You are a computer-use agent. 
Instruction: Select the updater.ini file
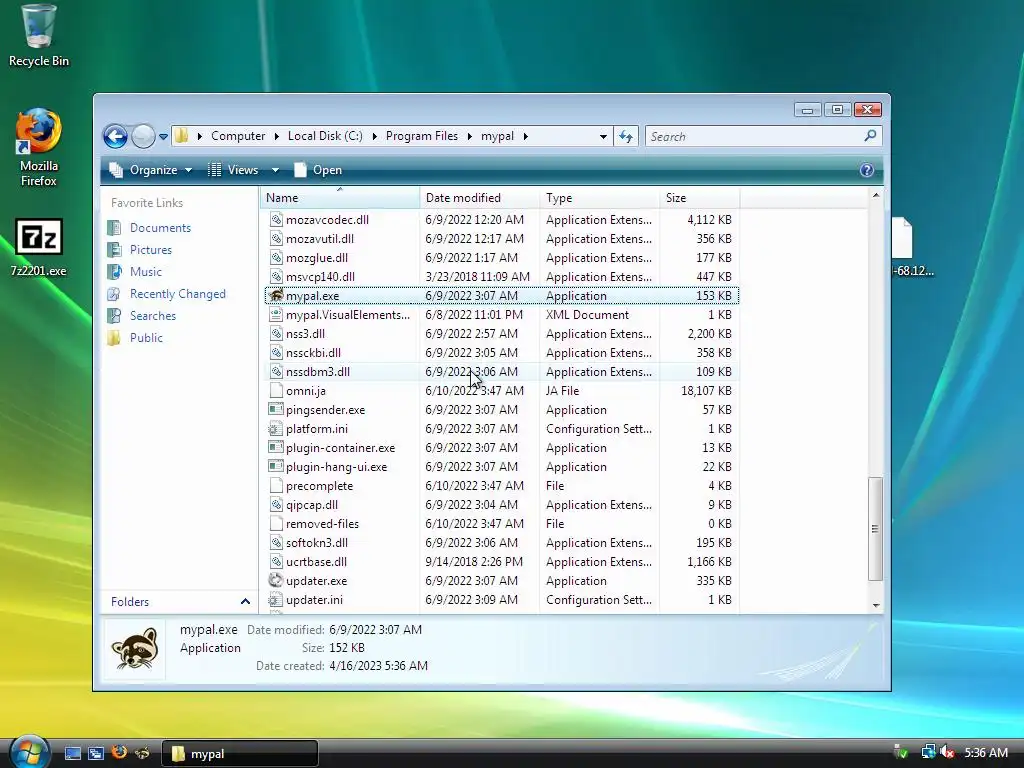(x=314, y=600)
